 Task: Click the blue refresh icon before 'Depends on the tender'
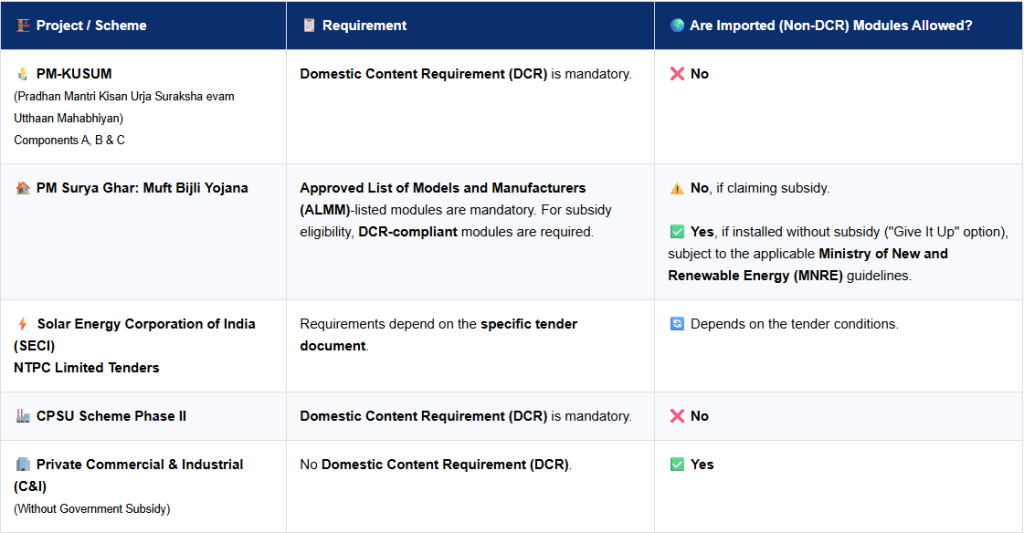pos(677,324)
